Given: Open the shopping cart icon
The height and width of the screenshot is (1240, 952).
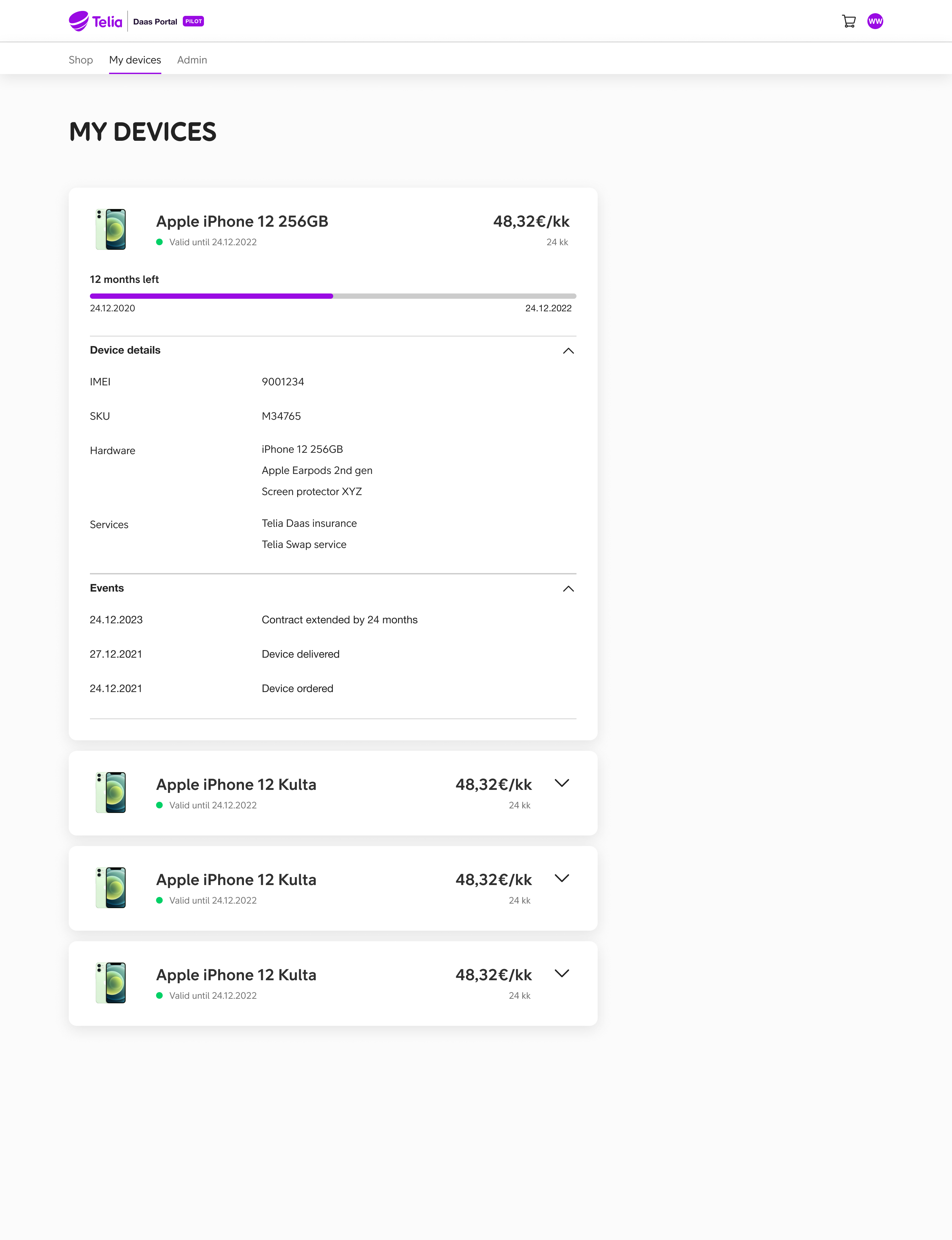Looking at the screenshot, I should click(848, 21).
